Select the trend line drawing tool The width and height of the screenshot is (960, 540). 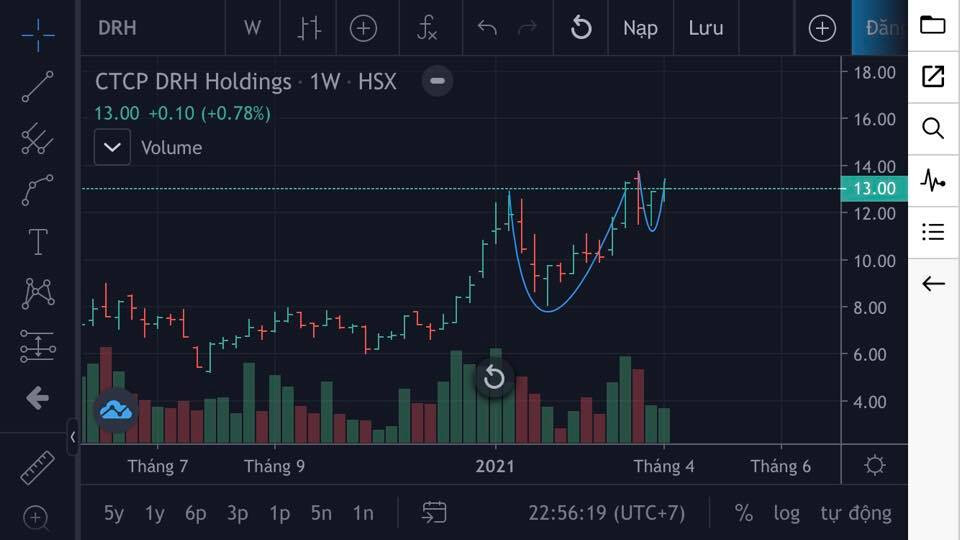coord(38,86)
